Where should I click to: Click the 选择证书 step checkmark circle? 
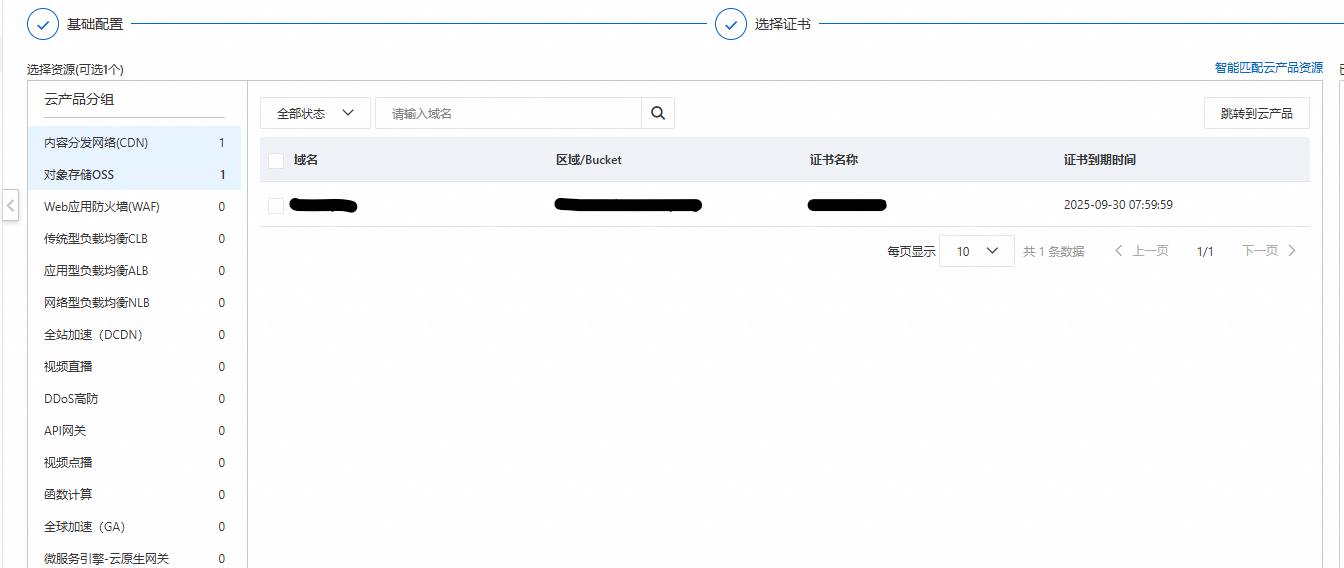(731, 24)
